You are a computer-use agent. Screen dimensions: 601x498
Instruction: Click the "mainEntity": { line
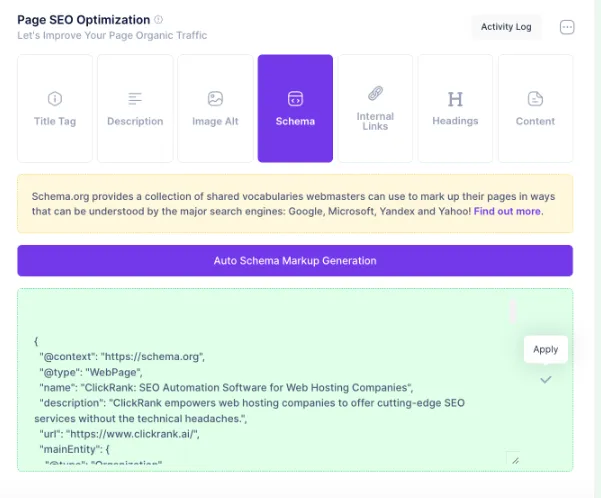75,449
